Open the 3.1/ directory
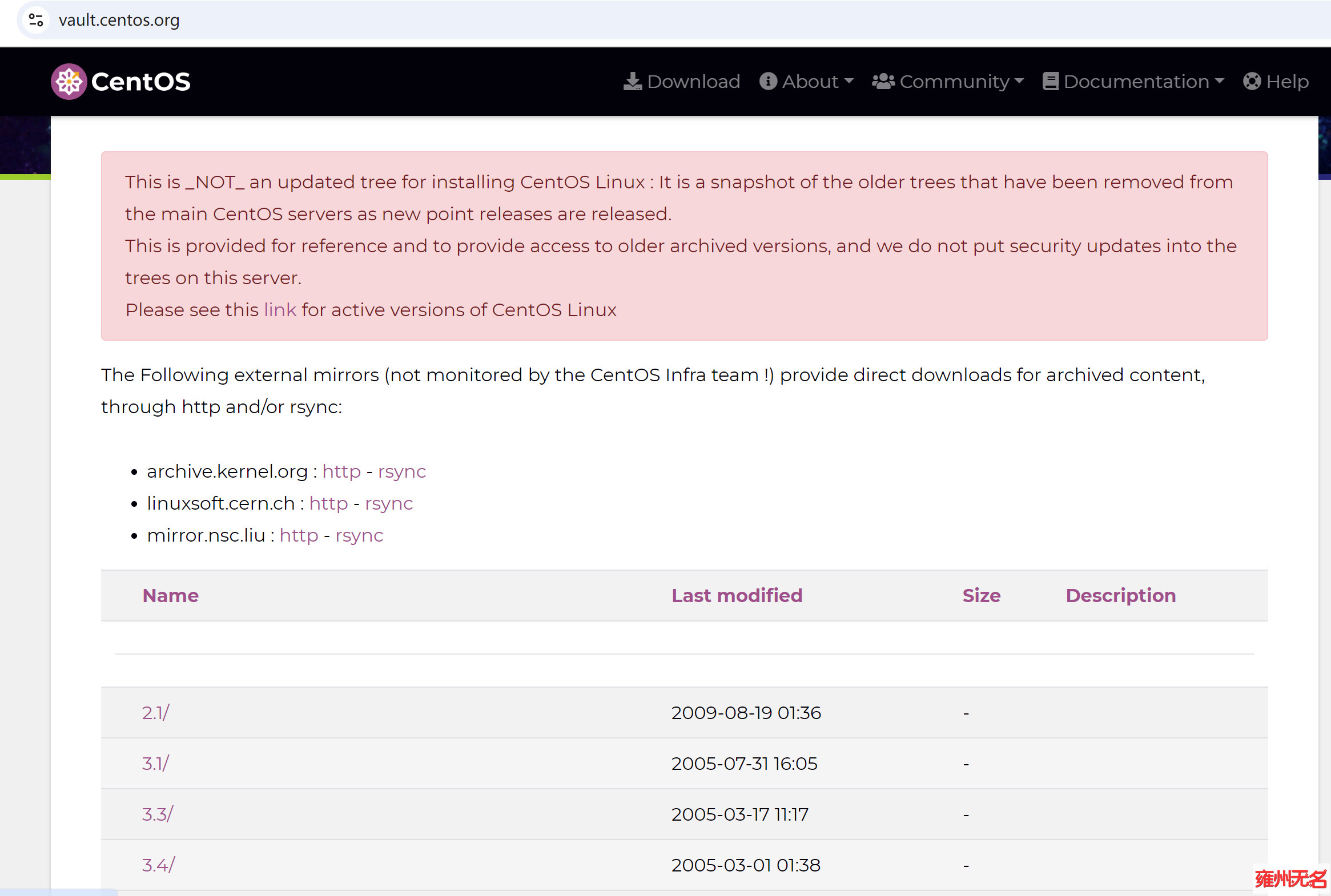 tap(155, 764)
